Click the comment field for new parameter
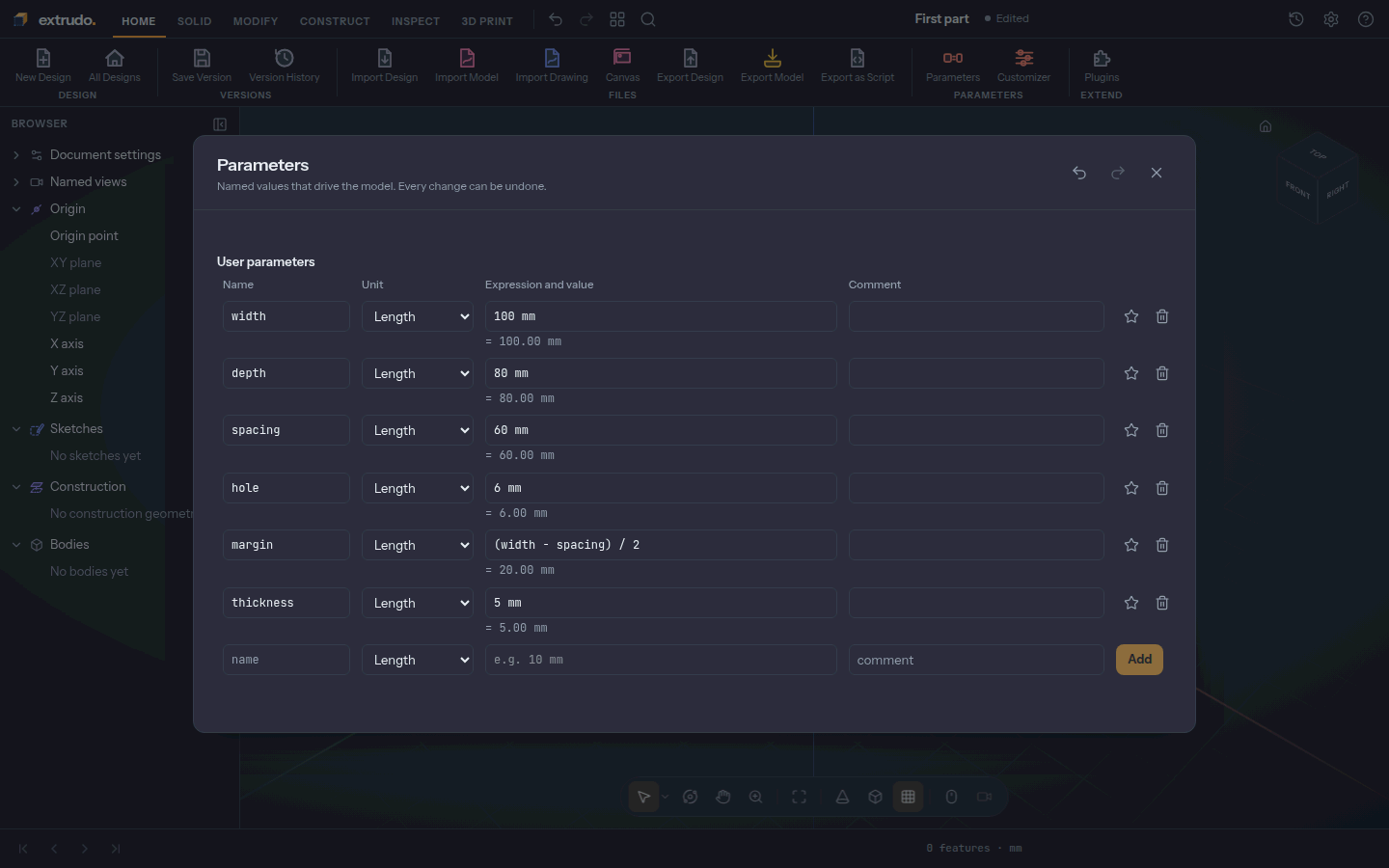 click(976, 660)
